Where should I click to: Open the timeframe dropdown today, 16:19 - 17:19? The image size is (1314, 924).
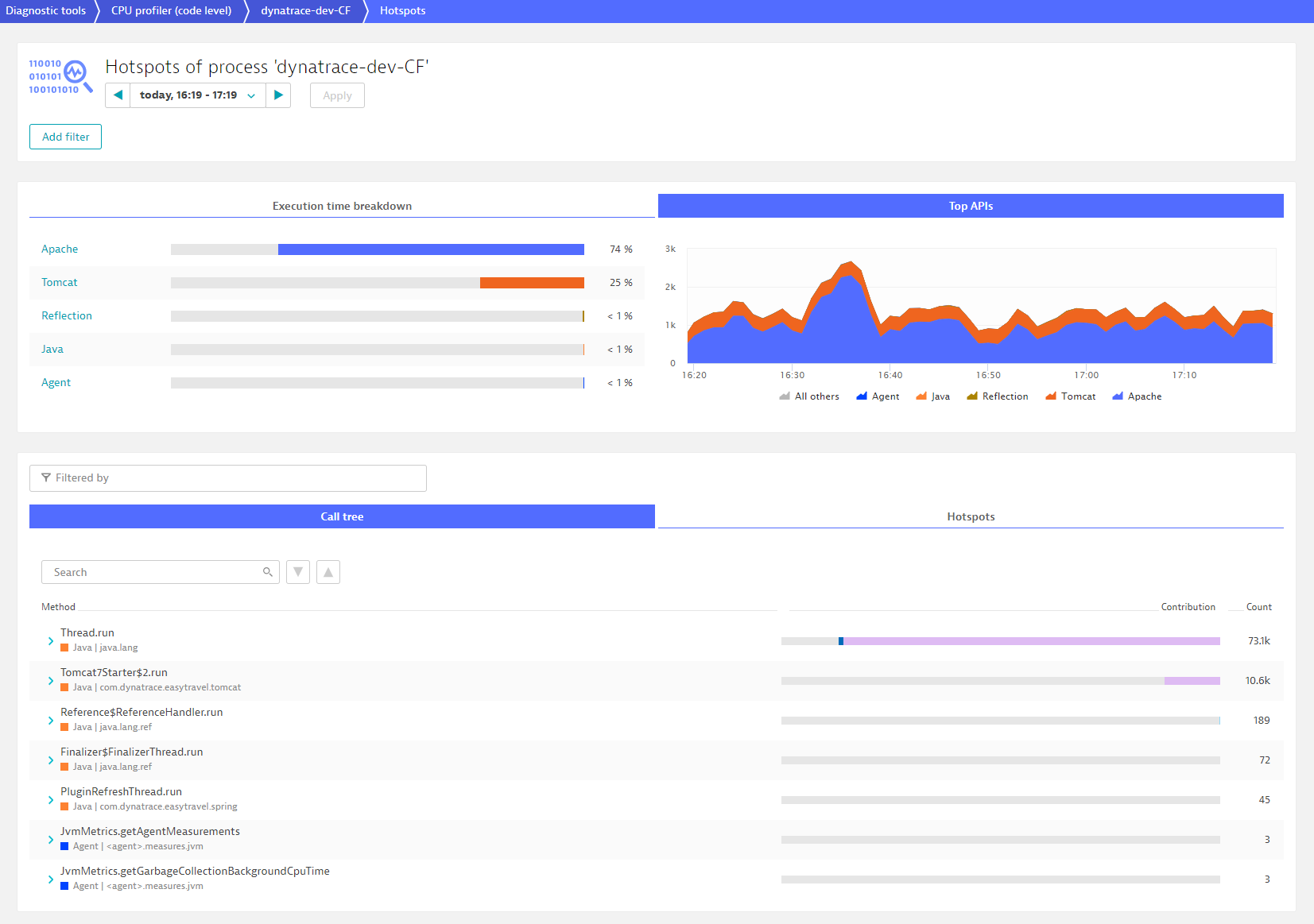coord(197,95)
